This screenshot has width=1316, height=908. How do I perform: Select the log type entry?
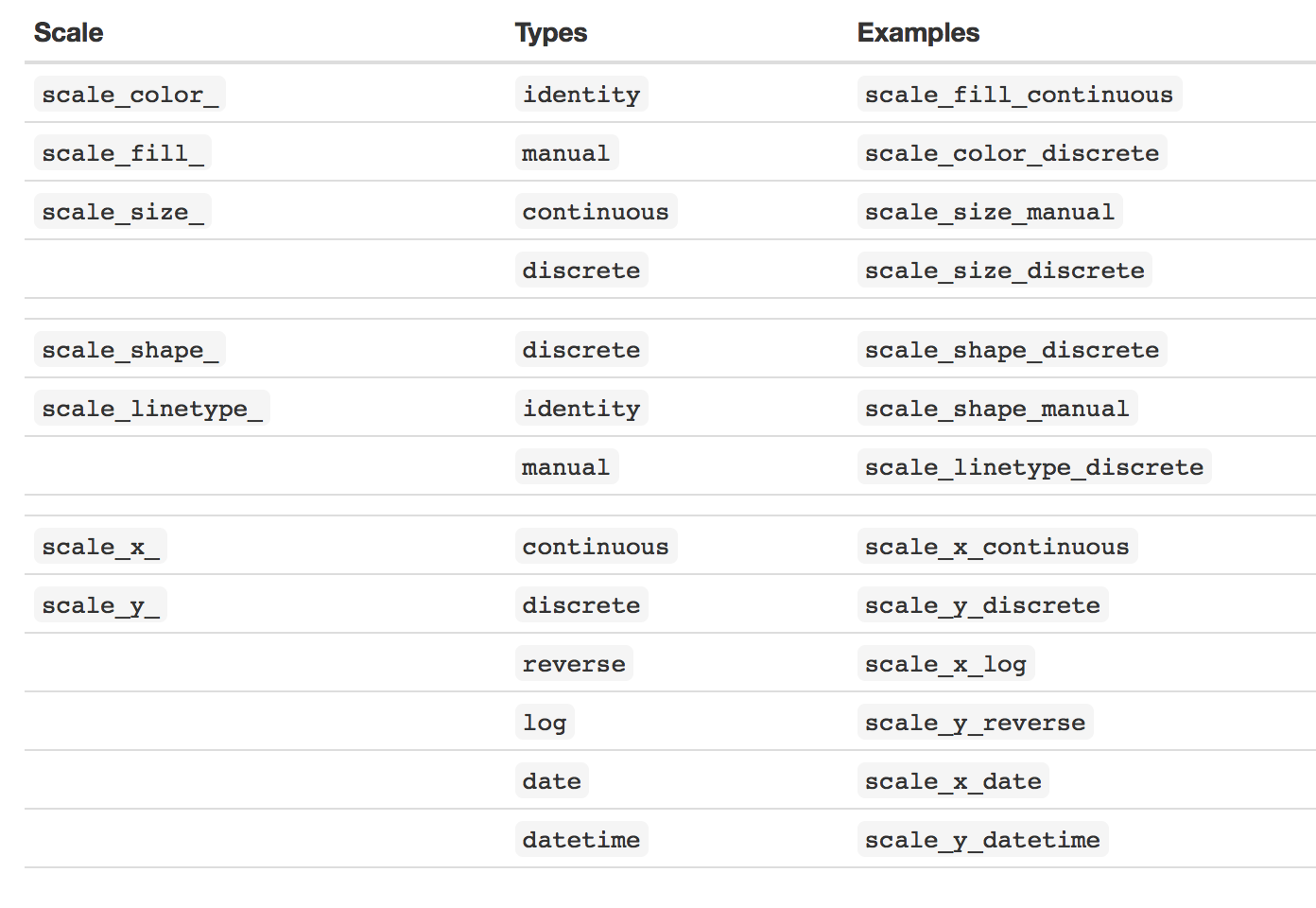[545, 723]
